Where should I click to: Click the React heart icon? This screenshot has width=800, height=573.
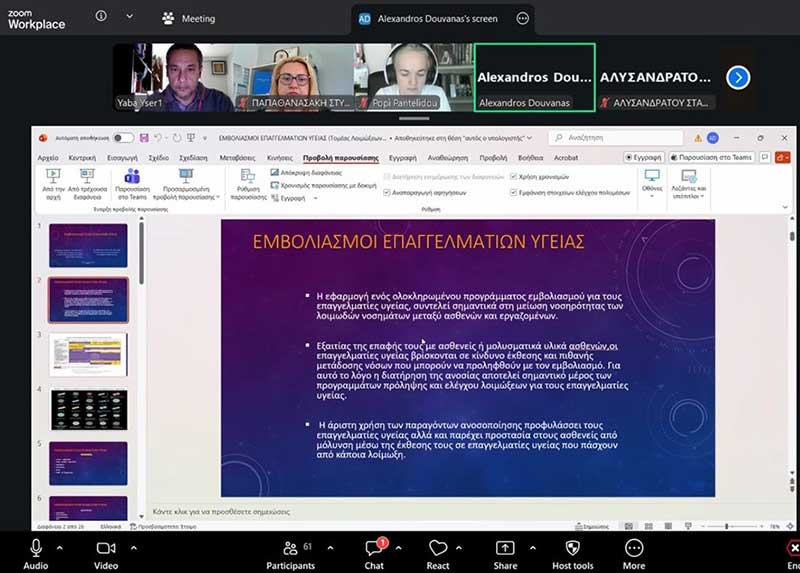[438, 547]
